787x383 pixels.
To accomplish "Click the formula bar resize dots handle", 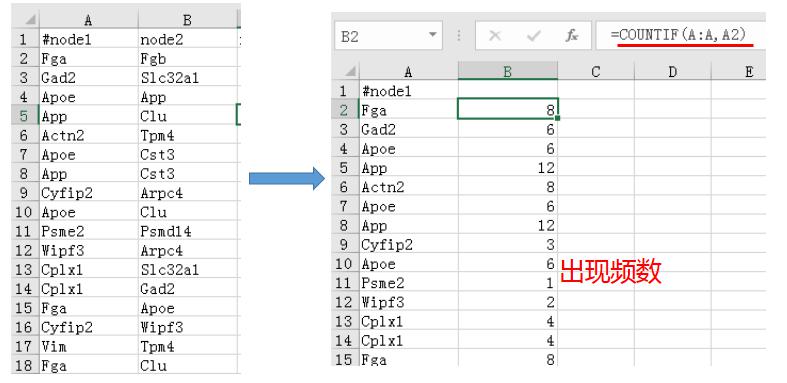I will [459, 36].
